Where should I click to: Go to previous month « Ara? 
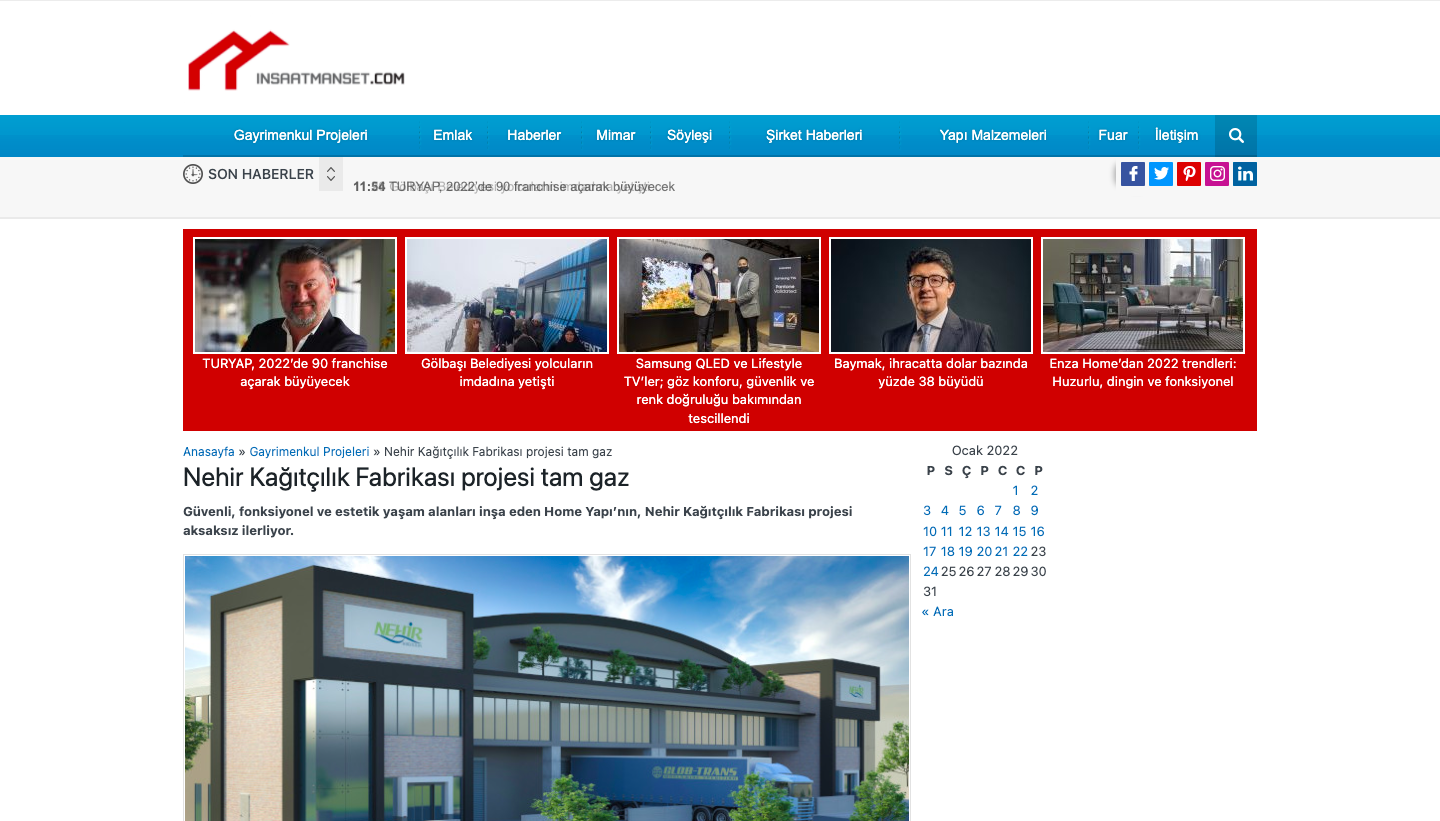click(938, 612)
